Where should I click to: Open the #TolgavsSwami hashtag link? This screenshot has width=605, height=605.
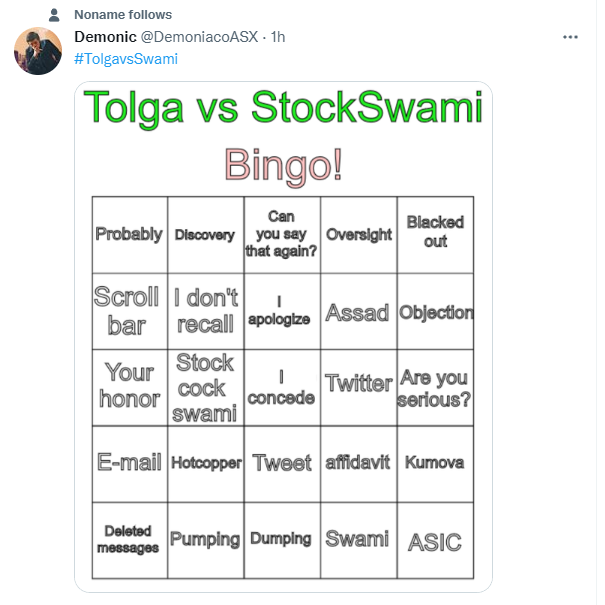[126, 59]
